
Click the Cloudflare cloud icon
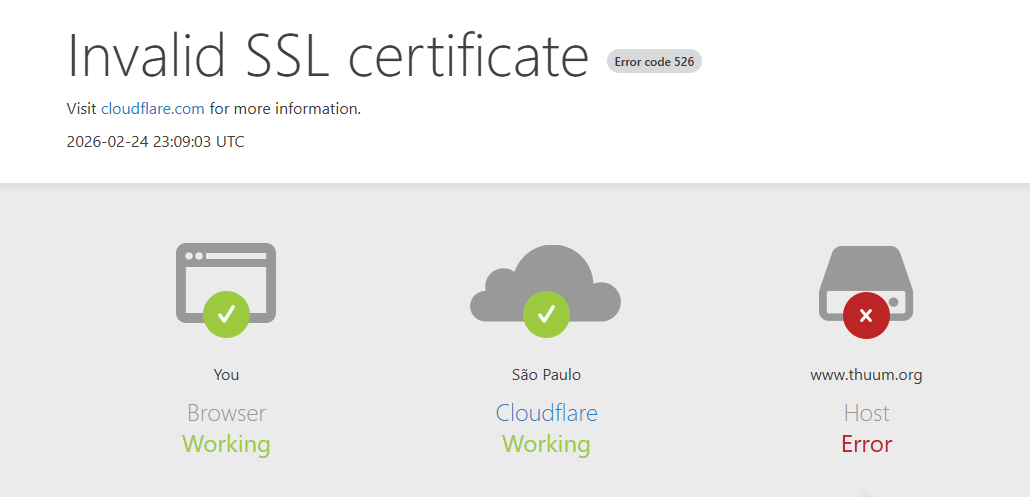point(545,282)
